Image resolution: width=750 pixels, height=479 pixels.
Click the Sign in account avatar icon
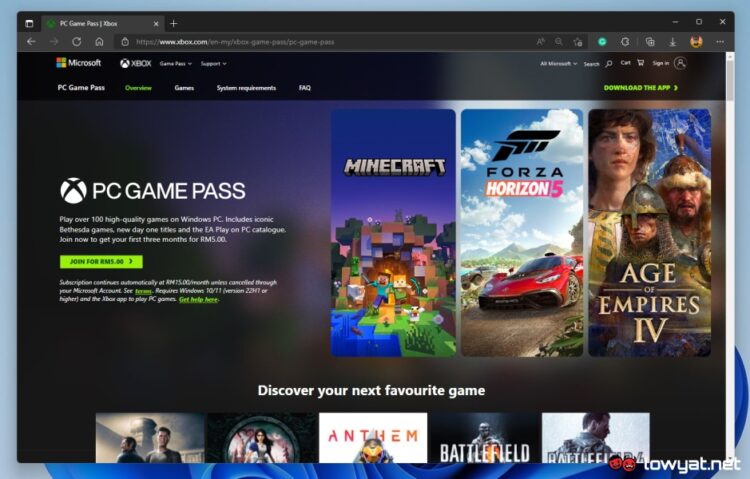pos(680,63)
